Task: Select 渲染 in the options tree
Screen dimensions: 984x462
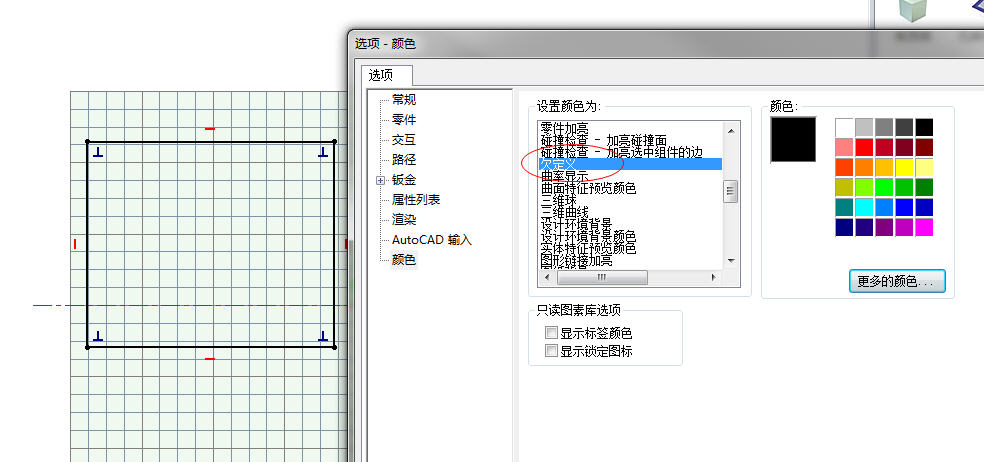Action: 404,220
